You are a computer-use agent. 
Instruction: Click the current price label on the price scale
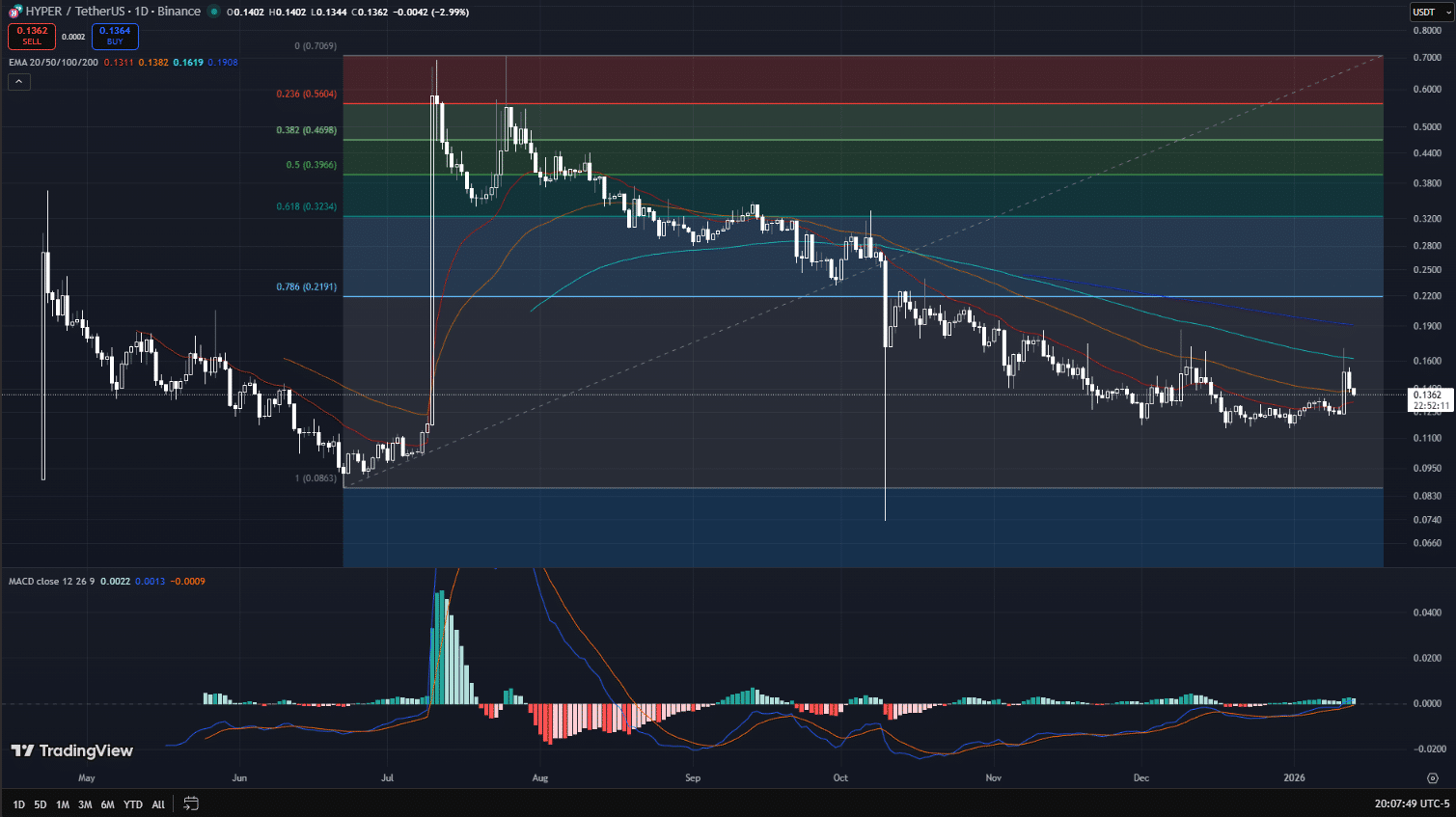click(1429, 397)
